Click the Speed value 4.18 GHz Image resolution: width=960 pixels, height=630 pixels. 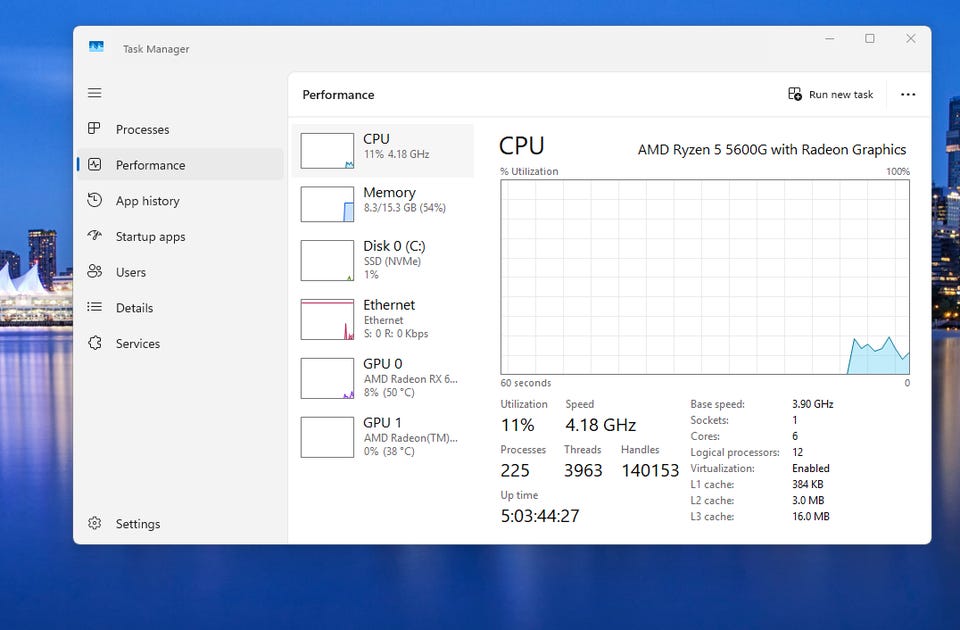tap(600, 425)
